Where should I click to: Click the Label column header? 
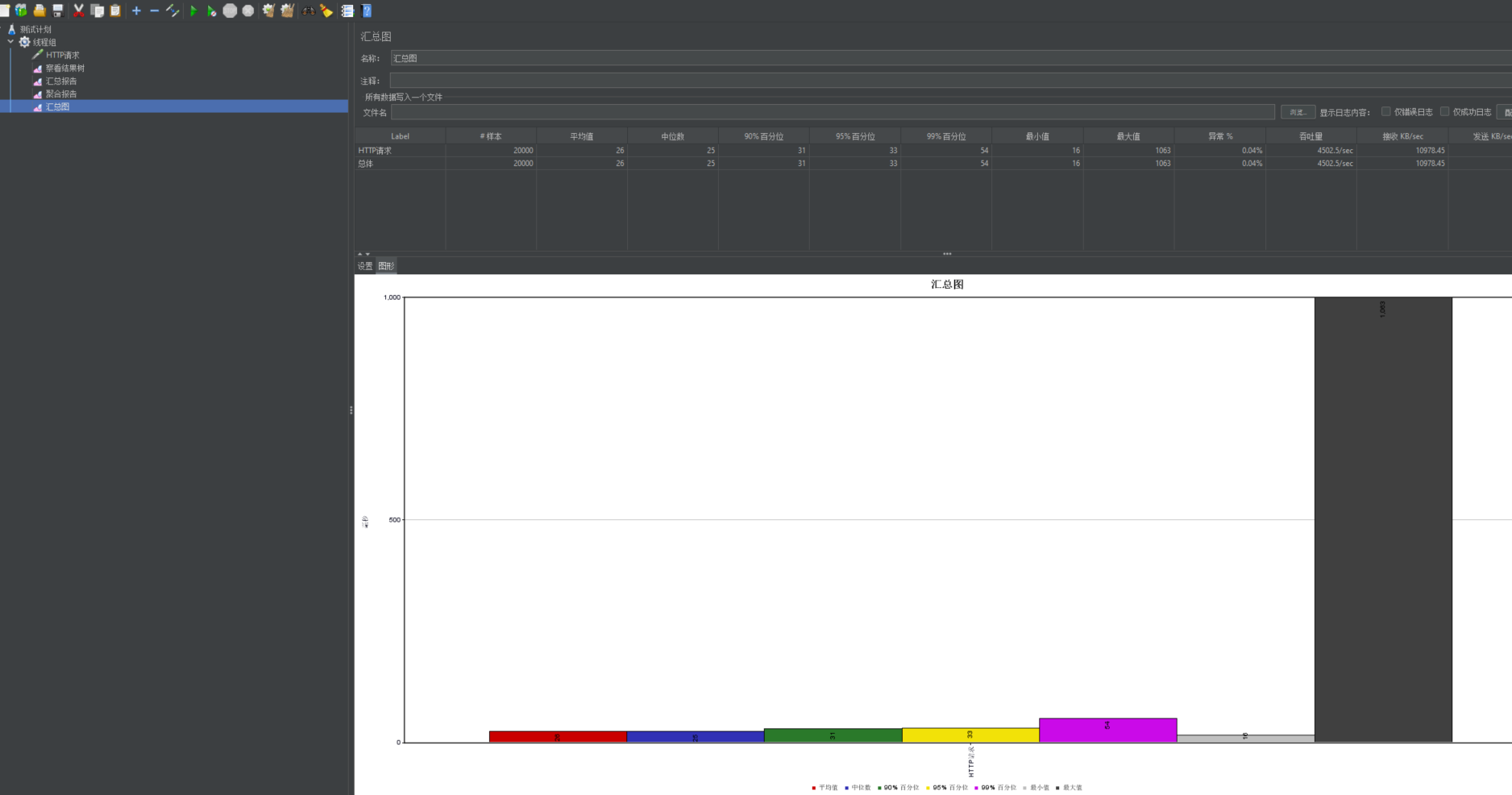pos(400,136)
